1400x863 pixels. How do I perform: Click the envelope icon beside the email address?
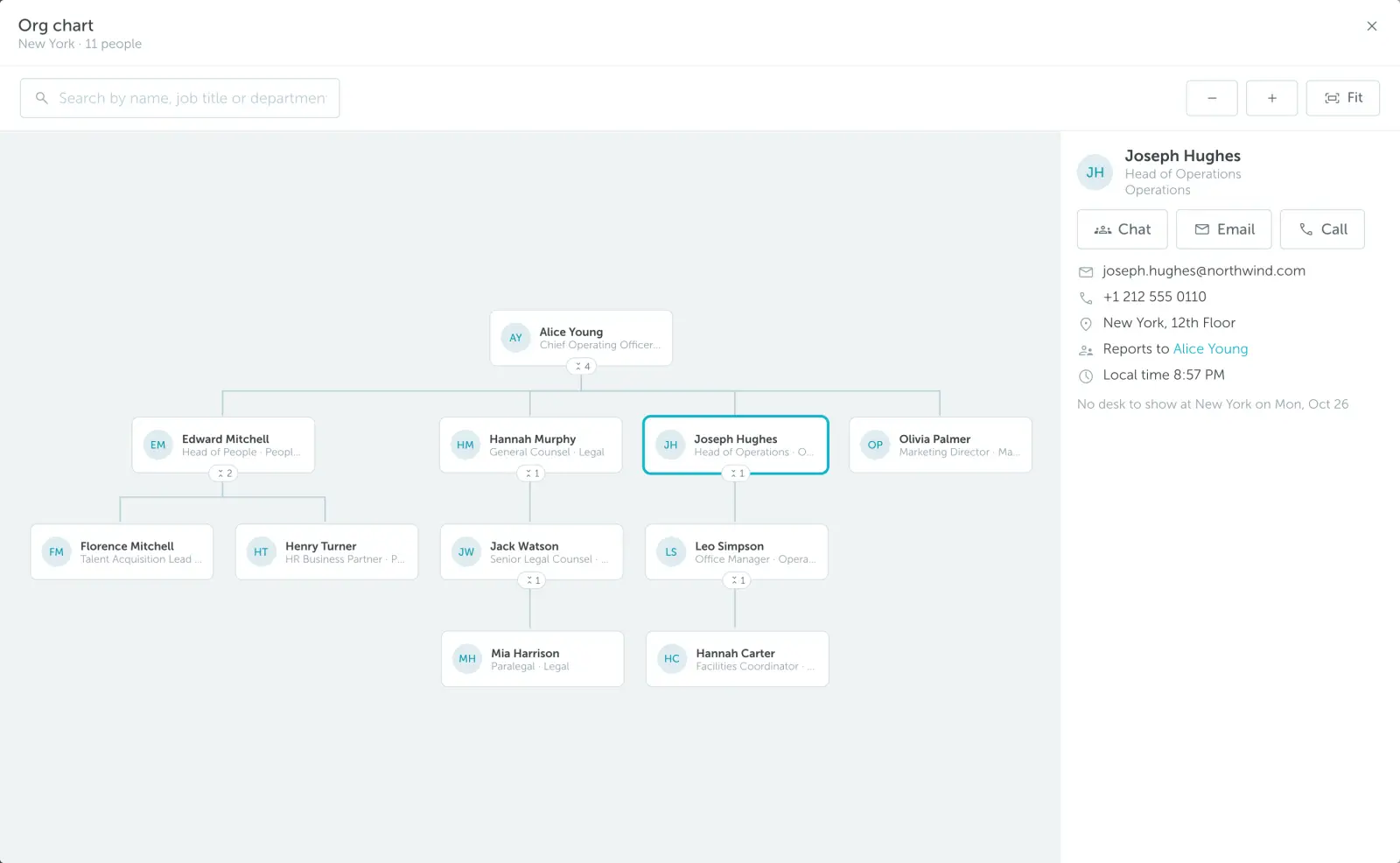click(1086, 272)
